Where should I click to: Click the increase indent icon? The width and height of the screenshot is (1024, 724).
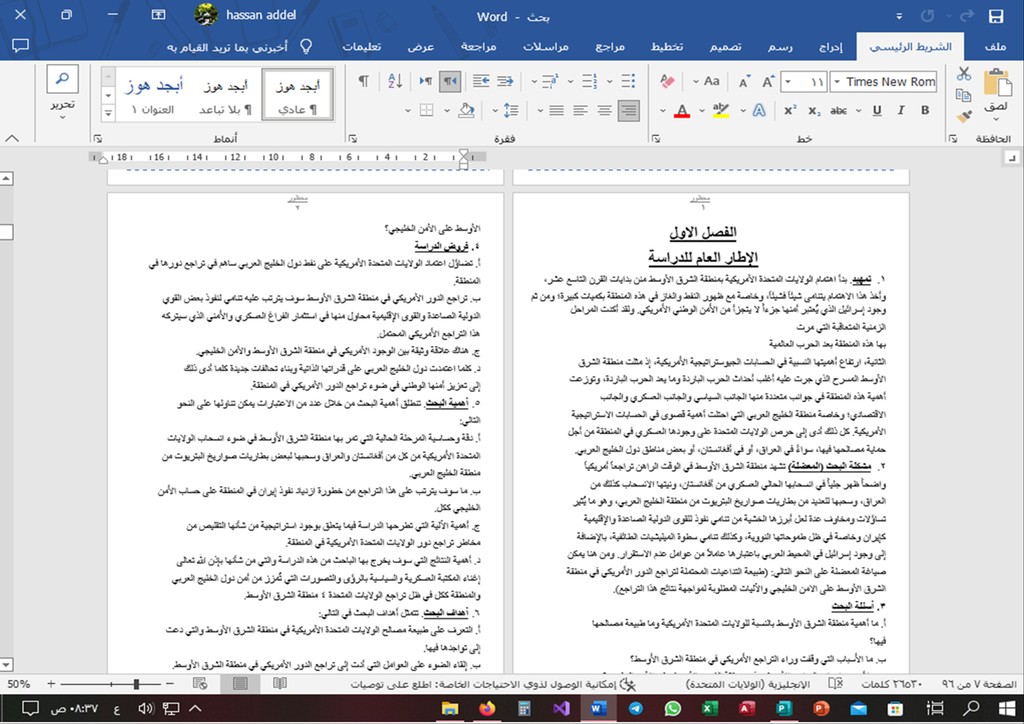click(481, 82)
